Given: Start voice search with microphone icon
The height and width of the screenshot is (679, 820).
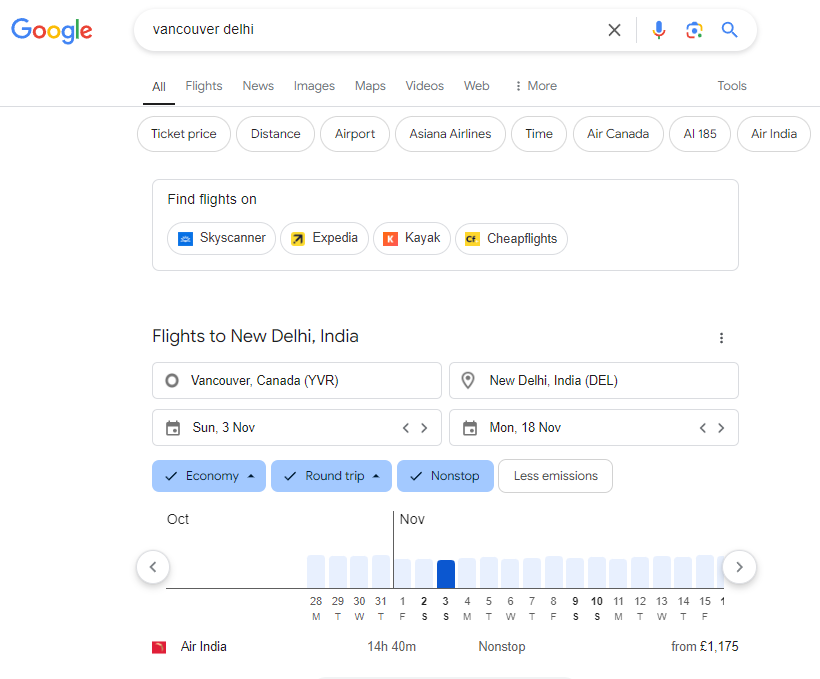Looking at the screenshot, I should [x=659, y=30].
